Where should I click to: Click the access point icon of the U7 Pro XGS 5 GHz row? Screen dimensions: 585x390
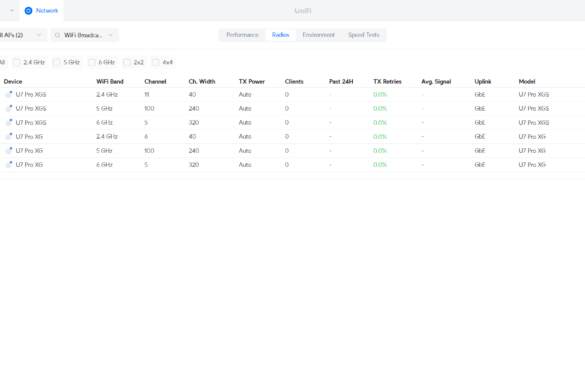[x=9, y=109]
